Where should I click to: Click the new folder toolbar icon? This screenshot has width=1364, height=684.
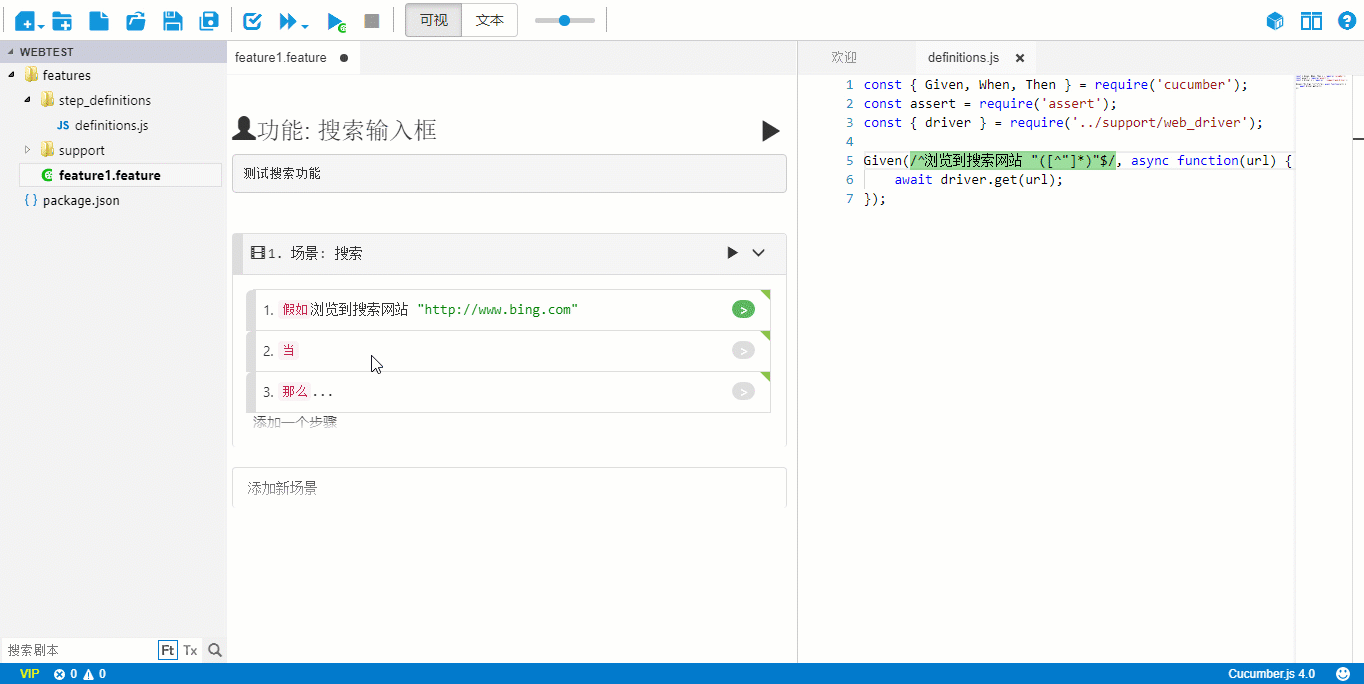(x=62, y=21)
